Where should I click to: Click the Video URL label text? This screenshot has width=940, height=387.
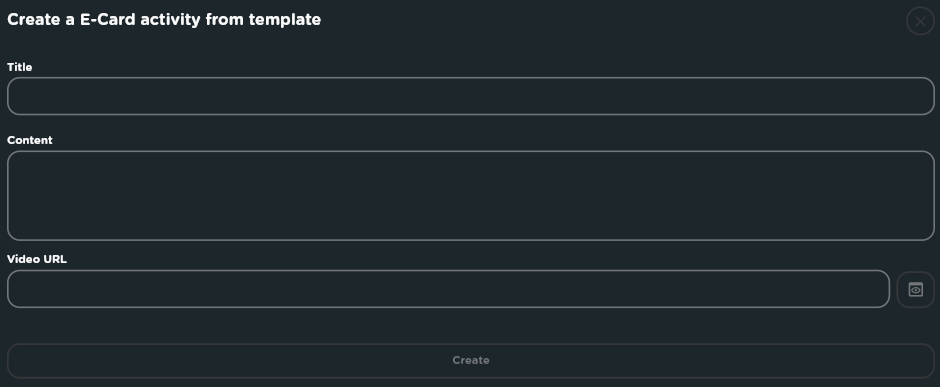tap(37, 259)
